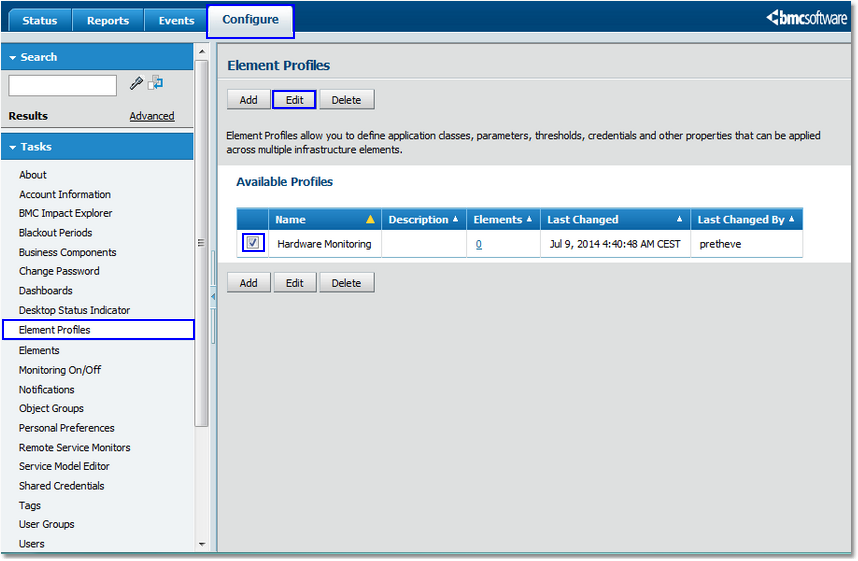This screenshot has height=561, width=858.
Task: Open Tags task
Action: pos(30,506)
